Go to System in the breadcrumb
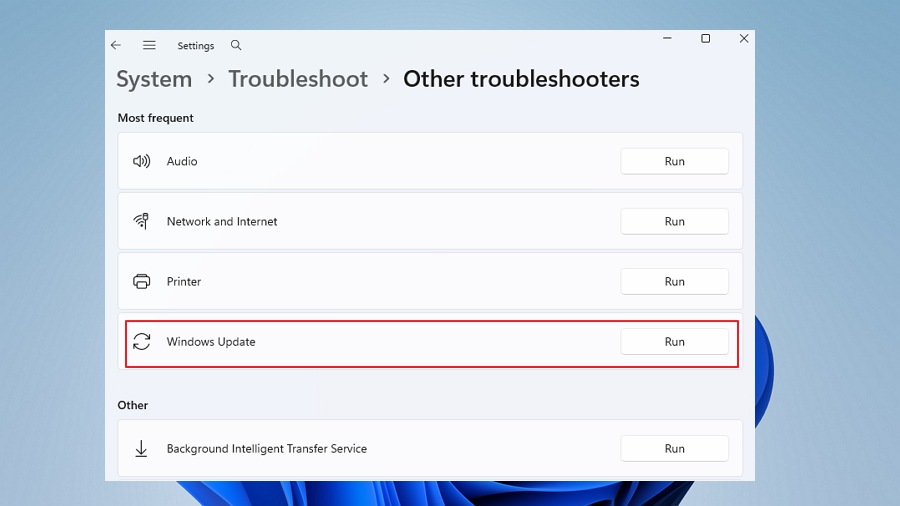Screen dimensions: 900x506 [x=154, y=79]
